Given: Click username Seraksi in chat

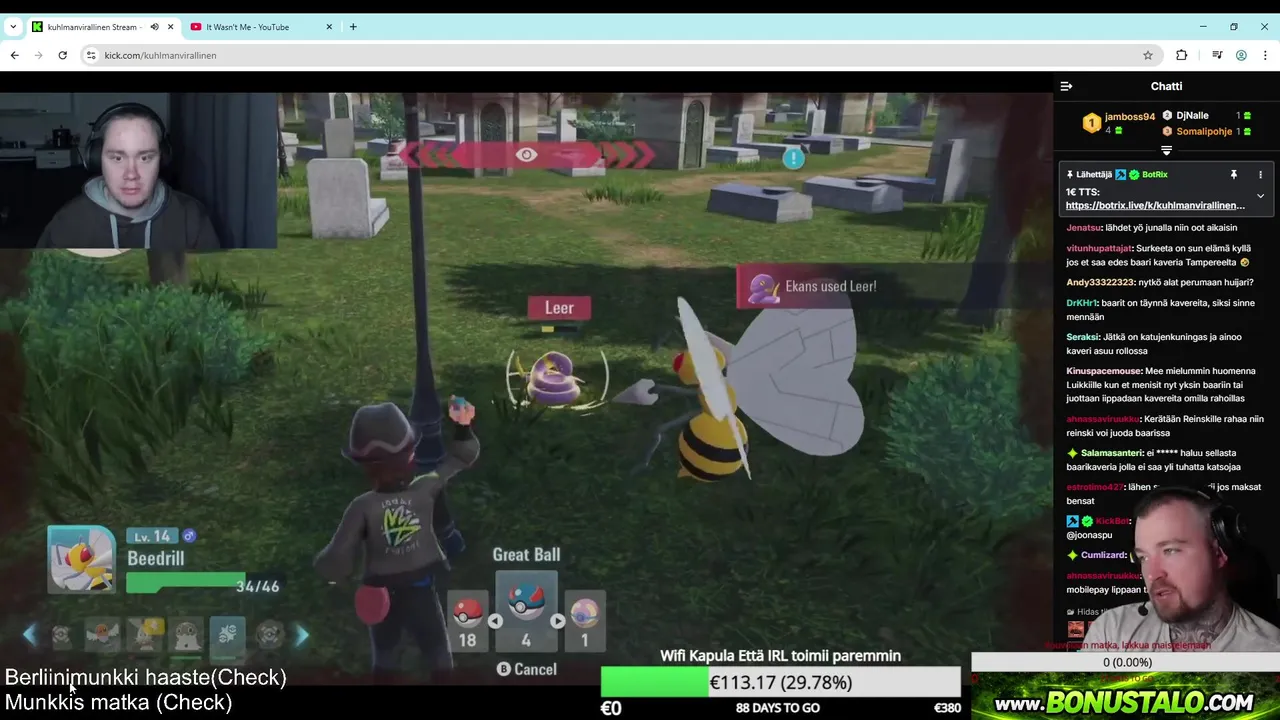Looking at the screenshot, I should point(1082,337).
